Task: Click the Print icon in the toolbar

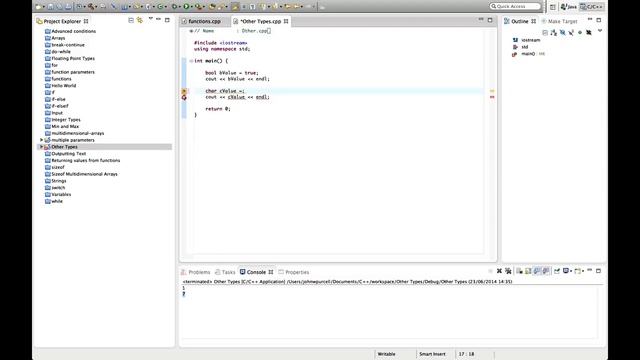Action: coord(68,7)
